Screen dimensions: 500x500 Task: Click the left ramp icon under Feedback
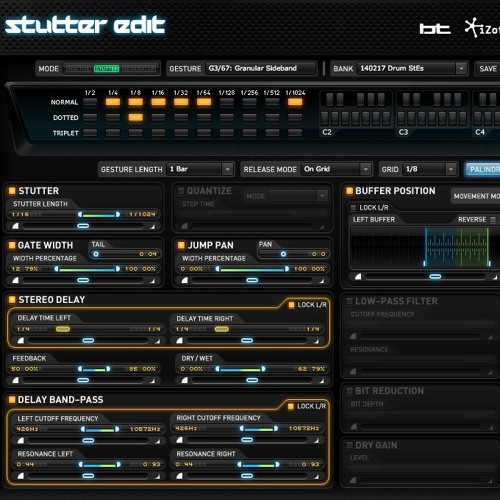click(15, 380)
